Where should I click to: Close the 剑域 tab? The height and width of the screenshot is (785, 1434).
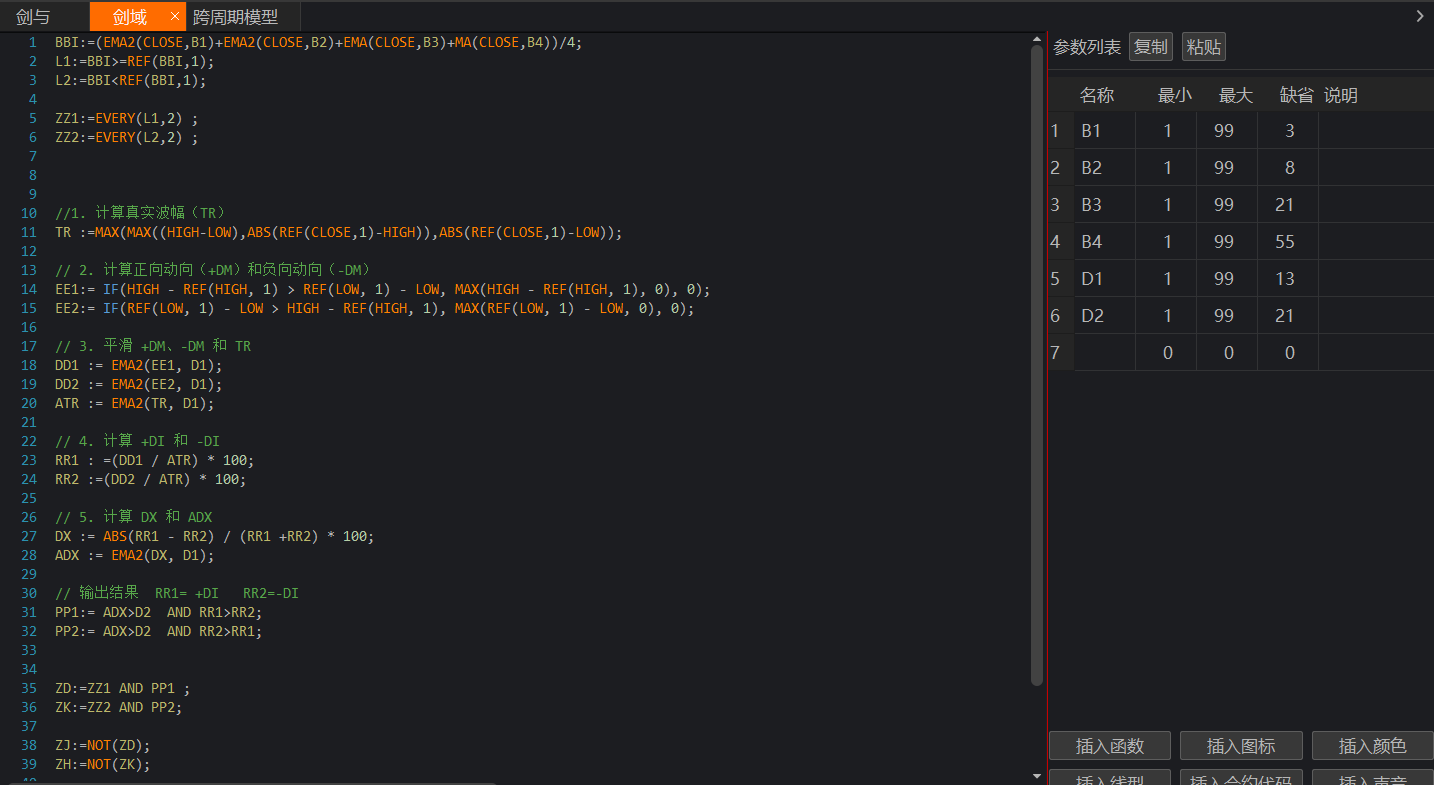pos(174,16)
